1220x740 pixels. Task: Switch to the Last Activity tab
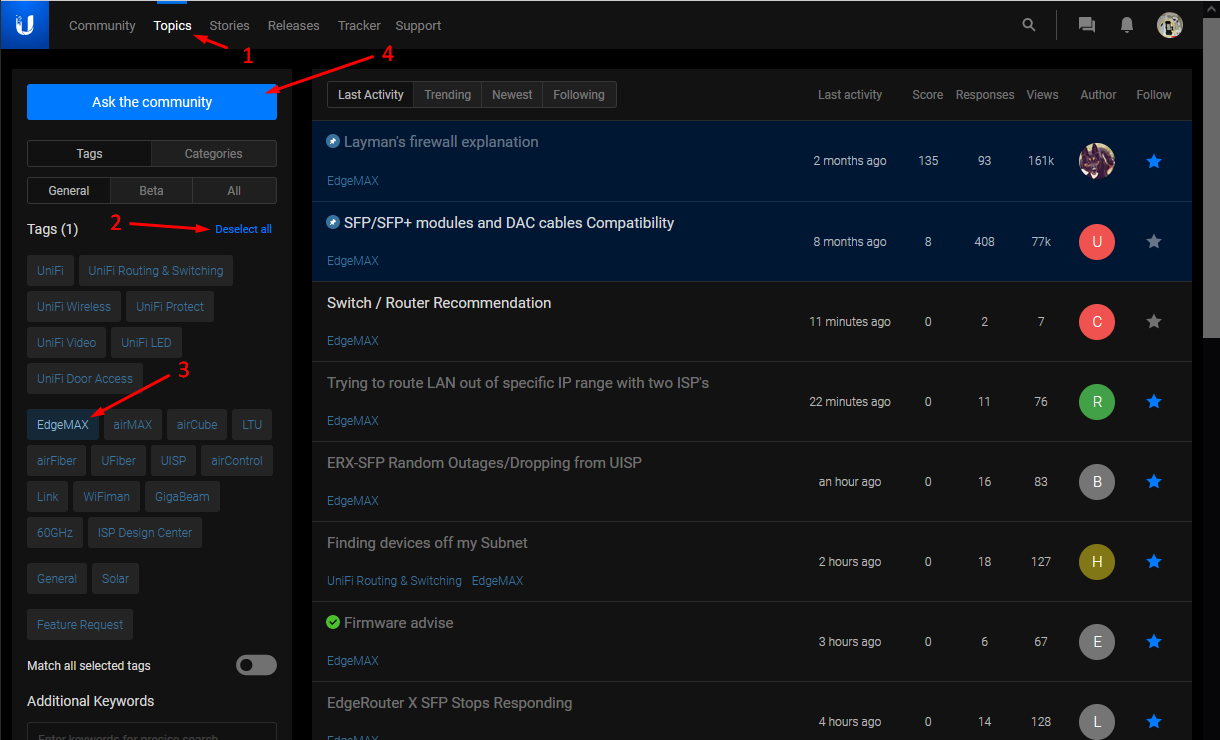pyautogui.click(x=371, y=95)
